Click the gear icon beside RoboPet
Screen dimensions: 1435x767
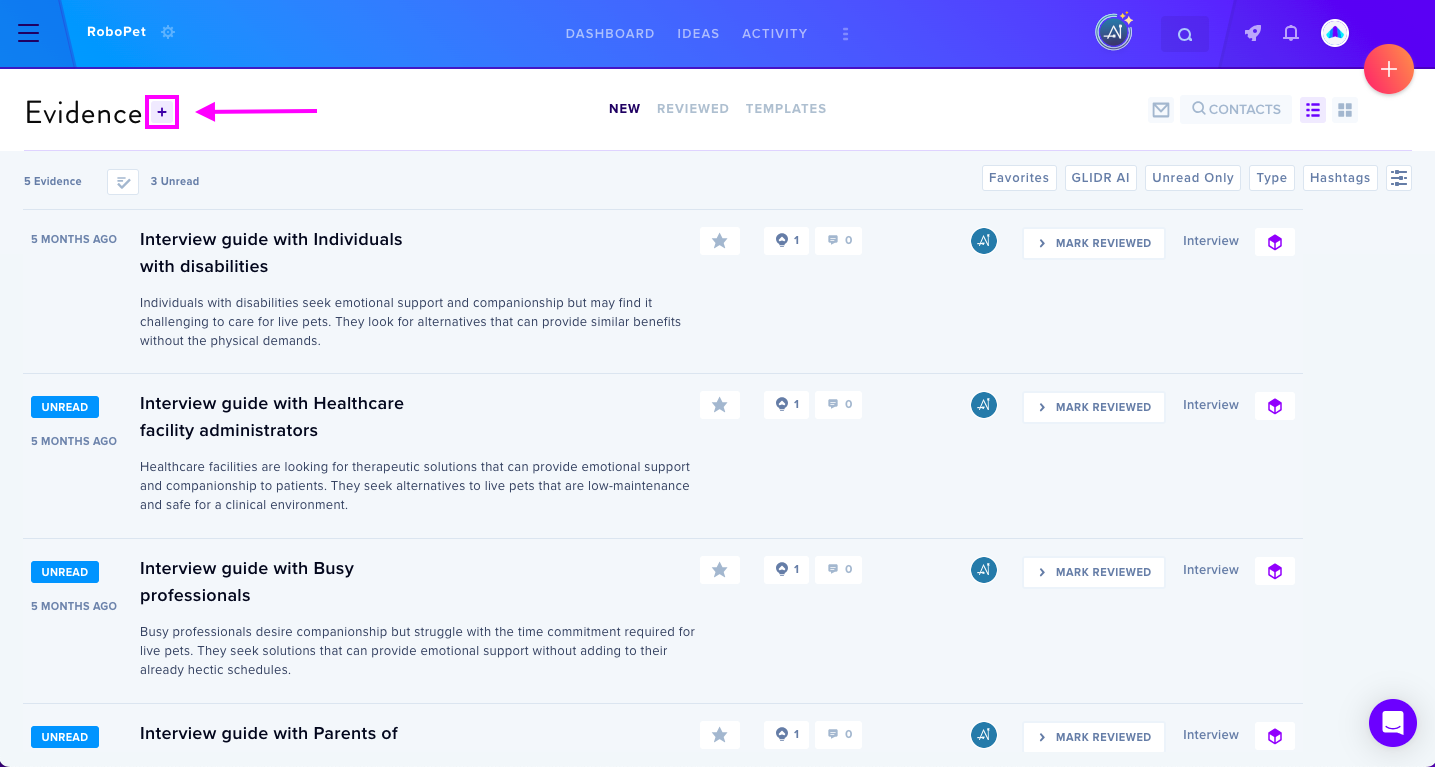point(168,32)
